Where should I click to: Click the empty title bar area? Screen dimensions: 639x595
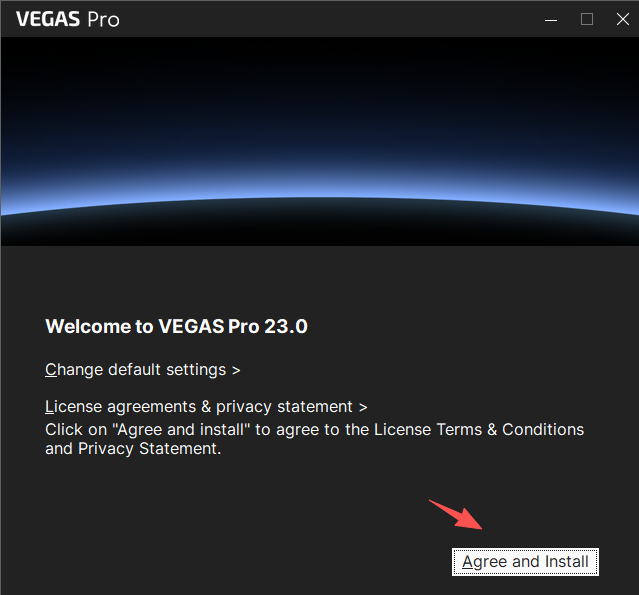pyautogui.click(x=330, y=18)
